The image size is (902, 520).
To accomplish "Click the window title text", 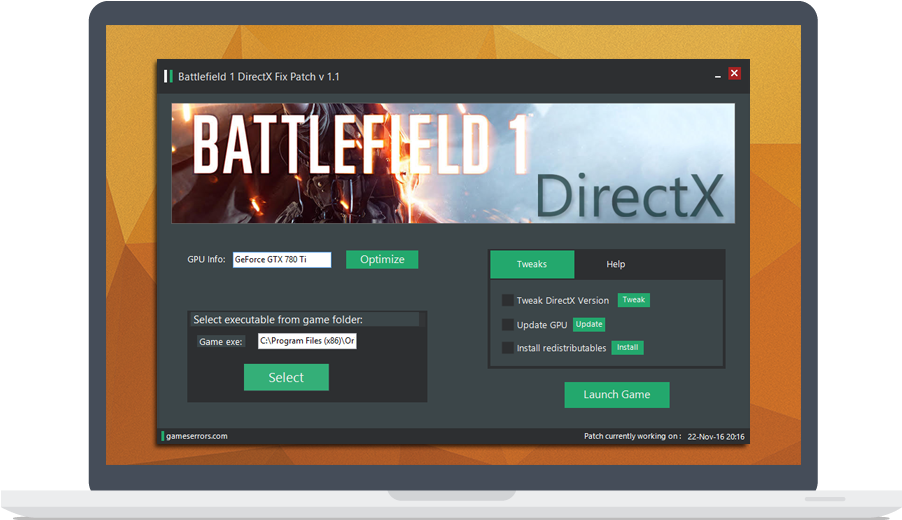I will (259, 76).
